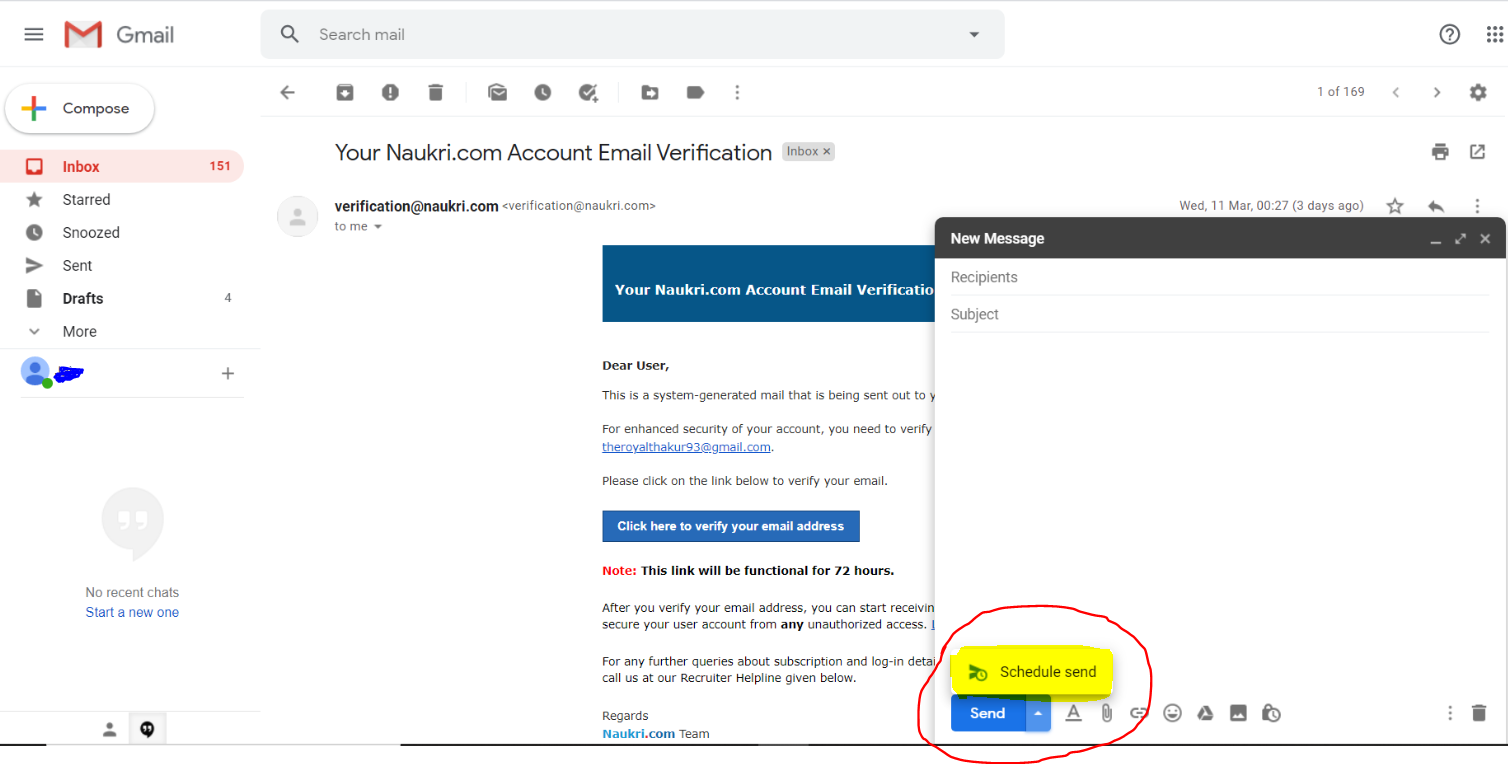Viewport: 1508px width, 764px height.
Task: Archive this email
Action: (x=345, y=92)
